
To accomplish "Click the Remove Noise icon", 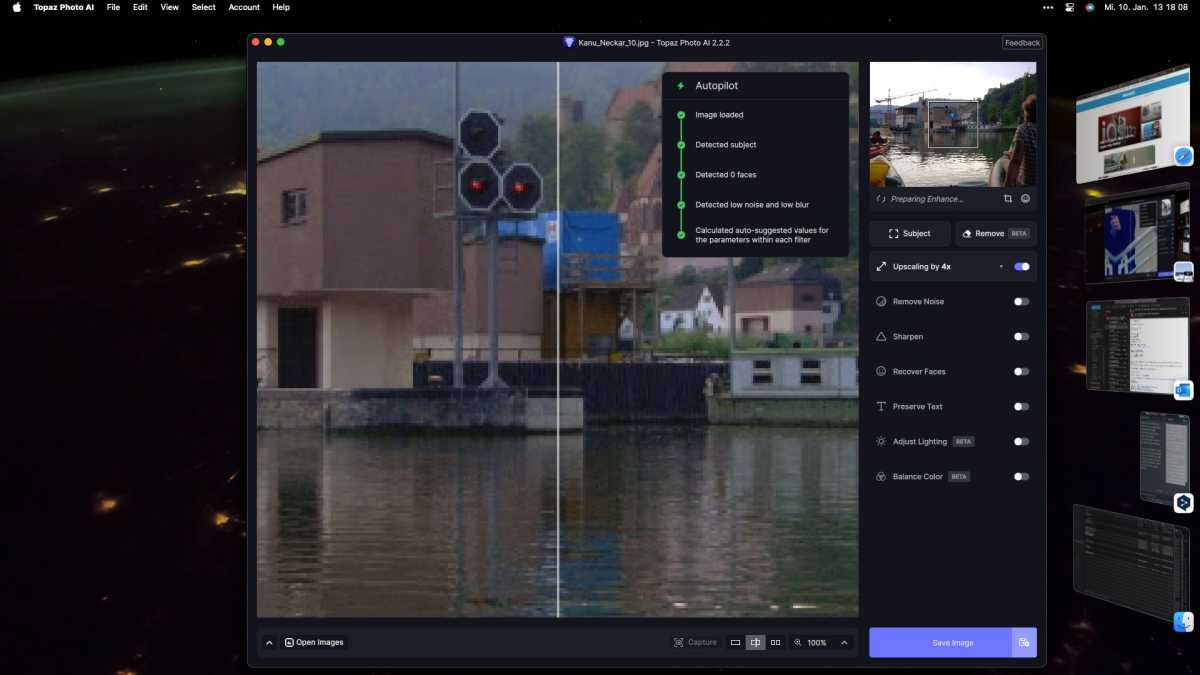I will (x=881, y=301).
